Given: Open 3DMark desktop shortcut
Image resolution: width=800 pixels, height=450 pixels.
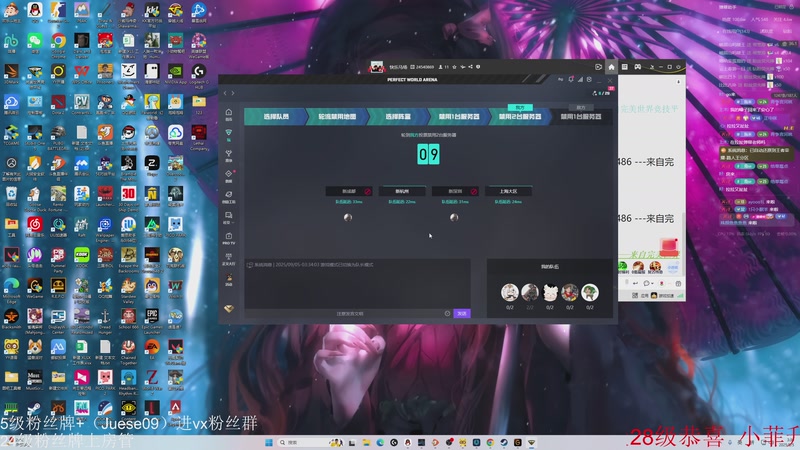Looking at the screenshot, I should tap(11, 74).
